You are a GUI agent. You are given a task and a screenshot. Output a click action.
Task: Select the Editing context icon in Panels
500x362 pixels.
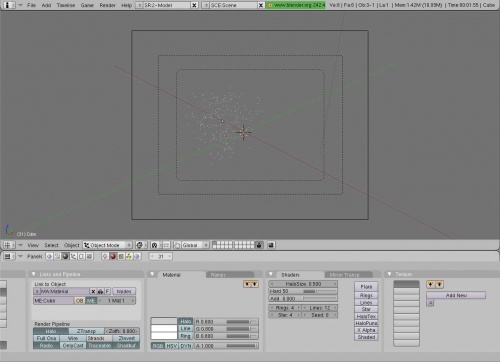click(x=81, y=256)
